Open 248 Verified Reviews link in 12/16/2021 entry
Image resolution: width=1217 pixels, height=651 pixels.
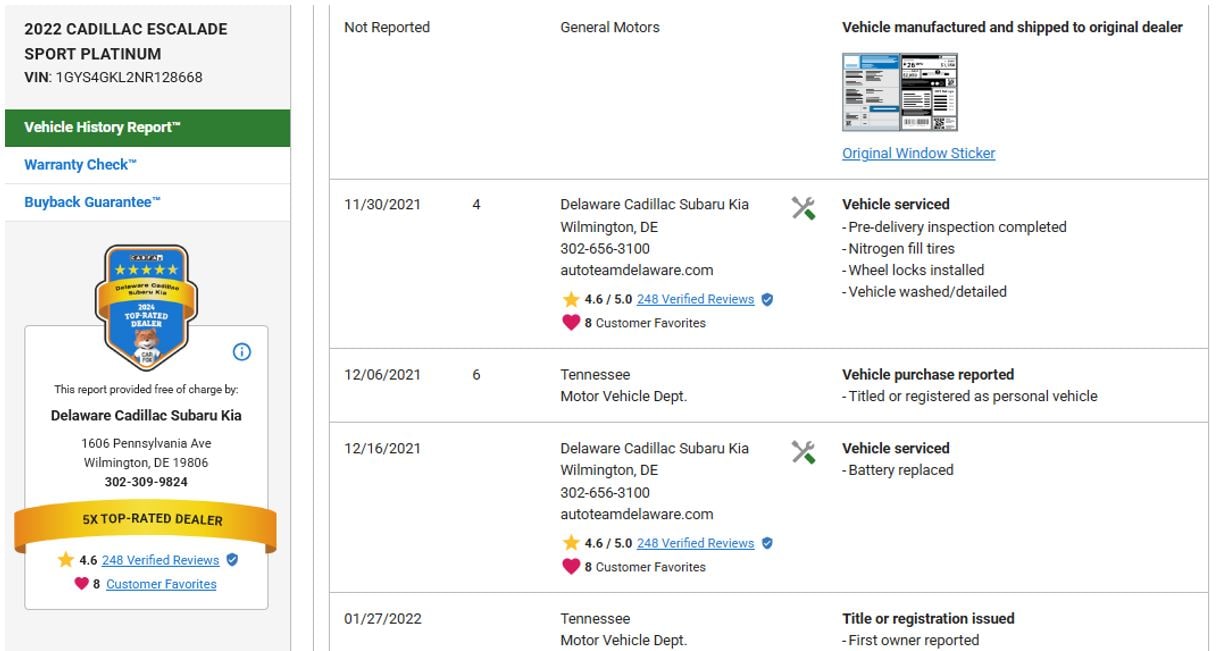(x=695, y=543)
